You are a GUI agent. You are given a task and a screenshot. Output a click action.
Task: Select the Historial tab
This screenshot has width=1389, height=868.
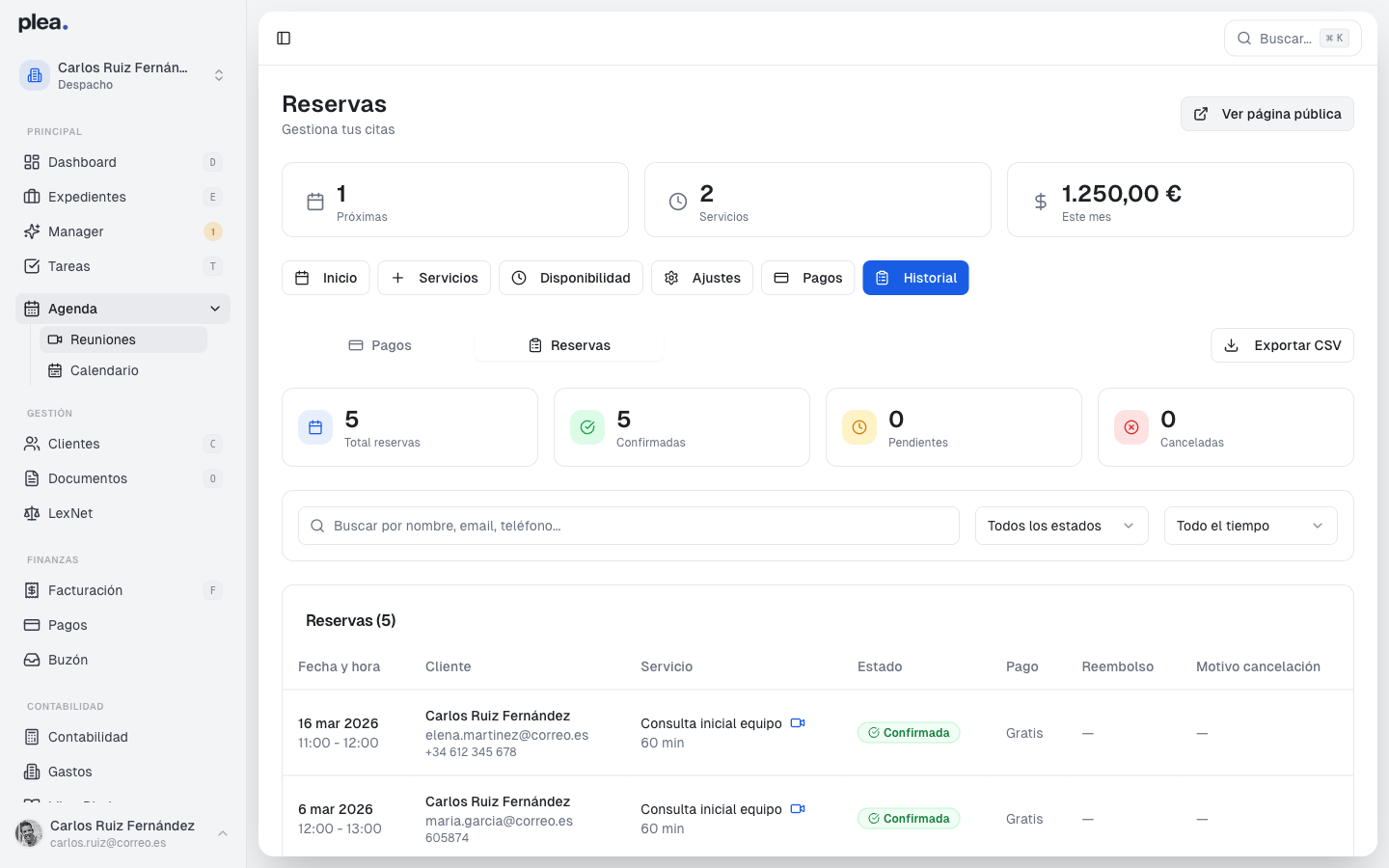click(915, 278)
